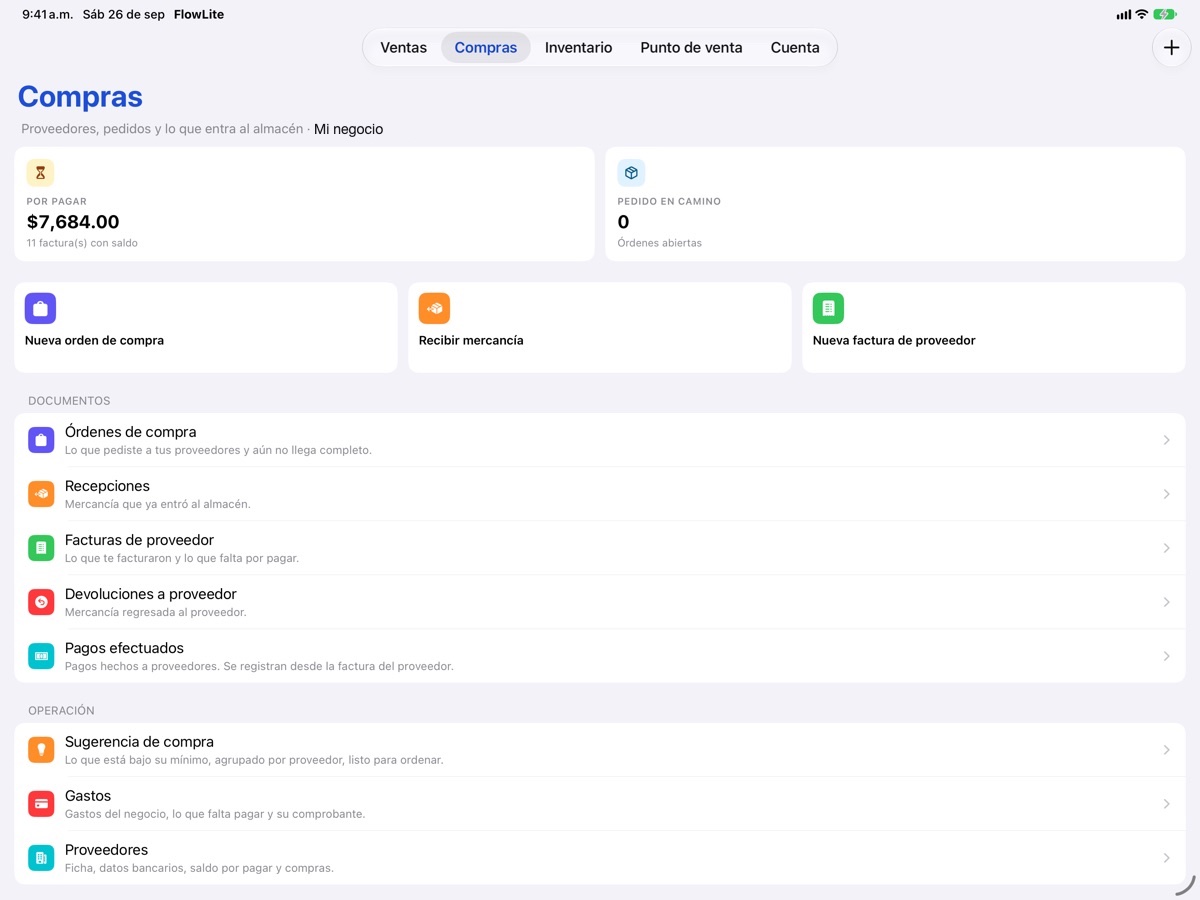The height and width of the screenshot is (900, 1200).
Task: Open Recepciones documents
Action: point(600,494)
